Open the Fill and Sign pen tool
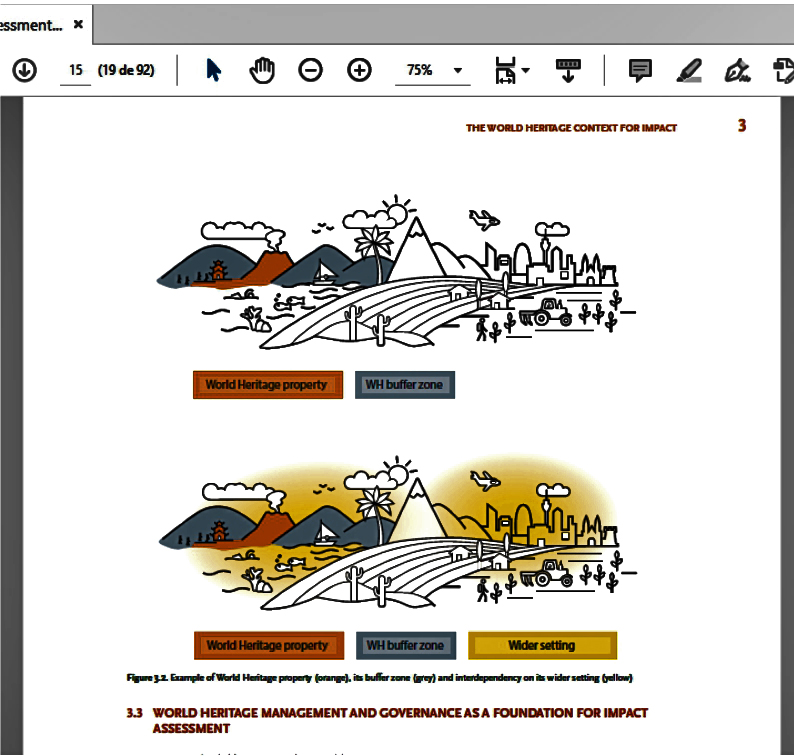794x756 pixels. coord(738,70)
